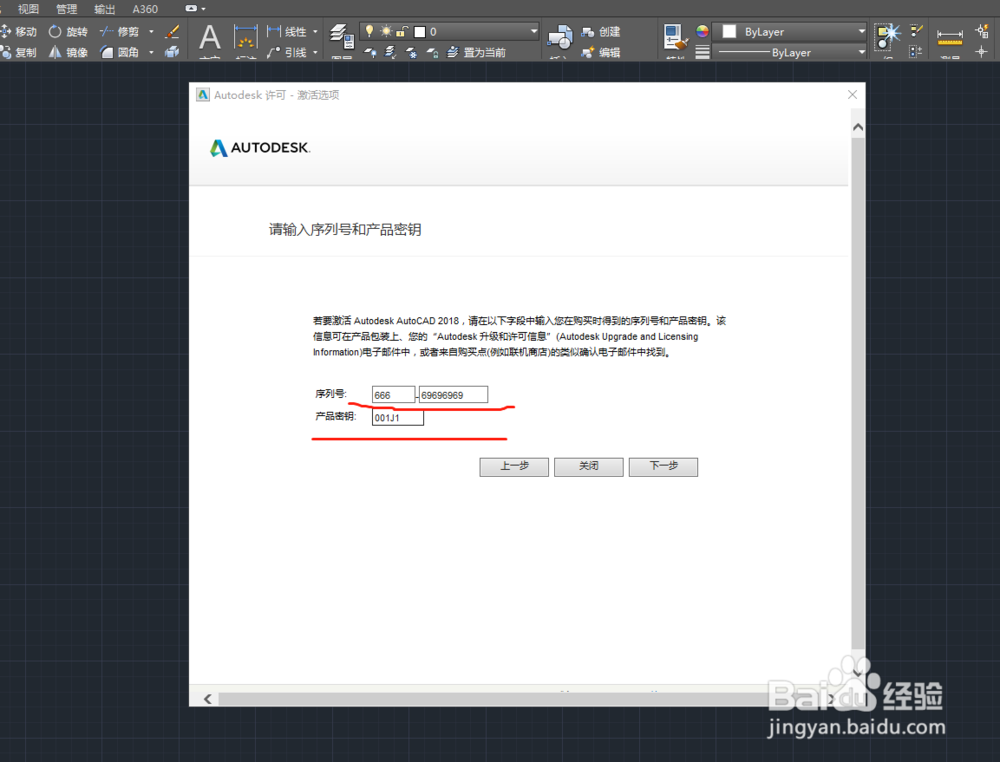Click the Previous (上一步) button
1000x762 pixels.
[x=514, y=467]
